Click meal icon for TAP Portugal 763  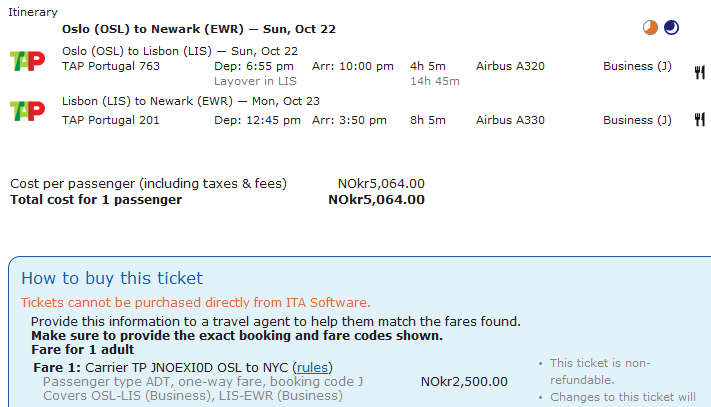700,71
